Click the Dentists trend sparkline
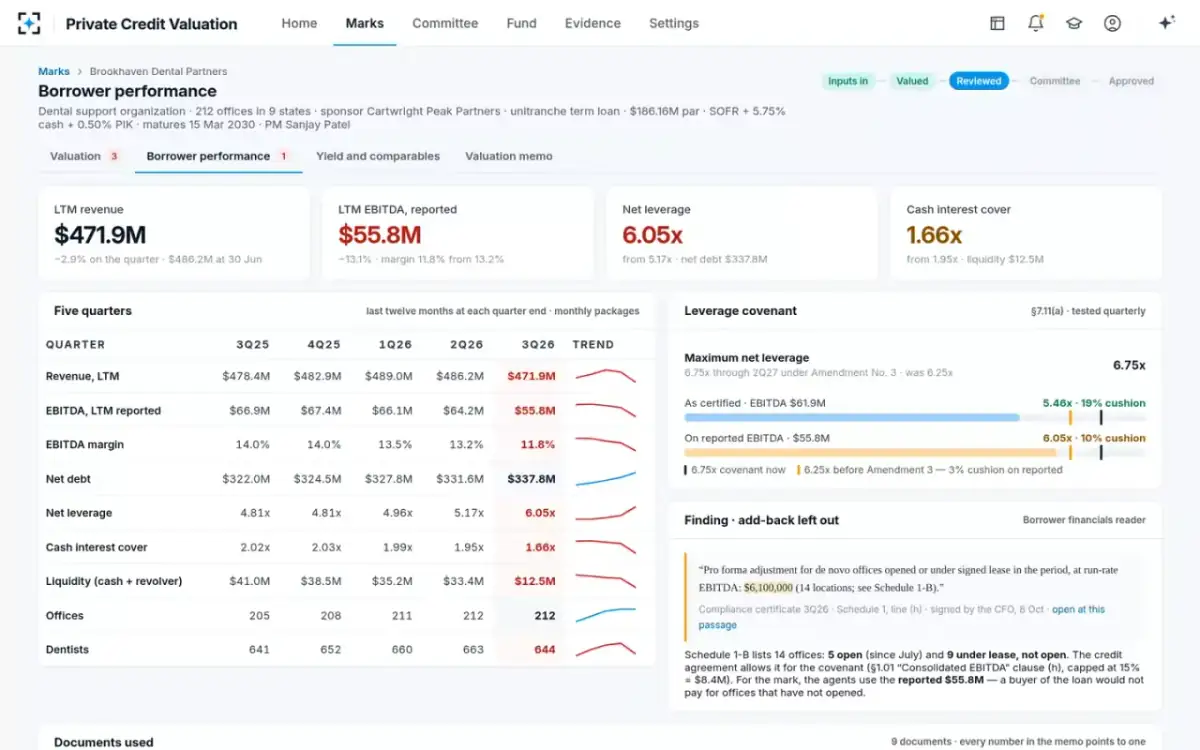Screen dimensions: 1200x750 605,649
